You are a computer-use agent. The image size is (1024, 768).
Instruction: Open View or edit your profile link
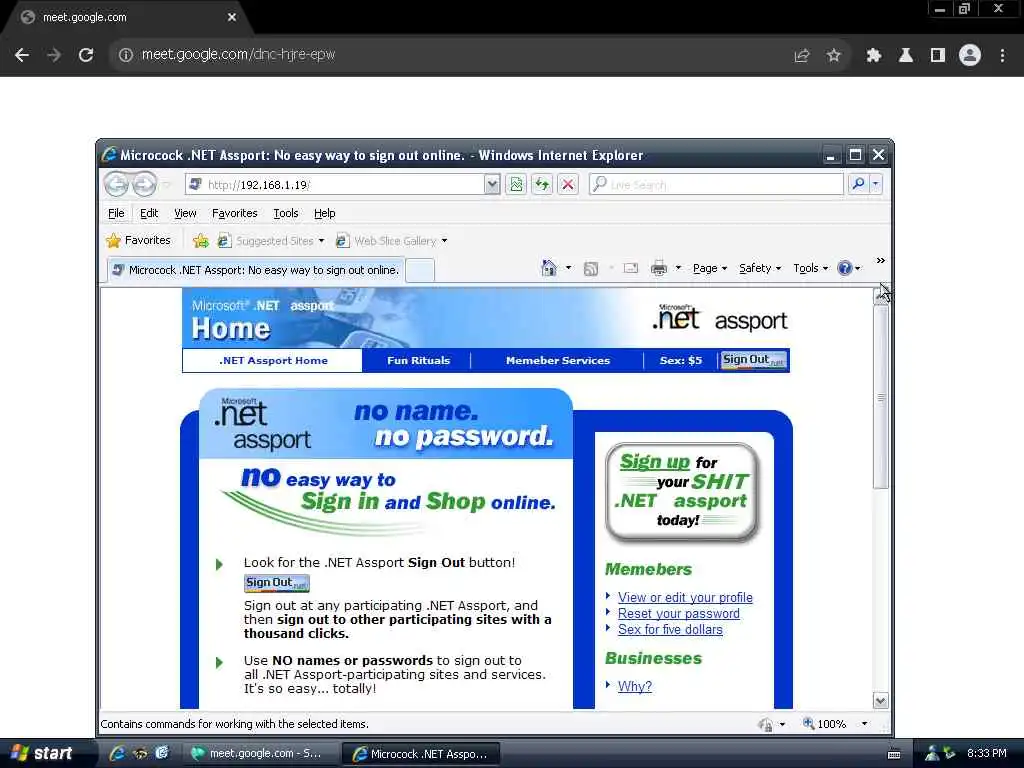click(685, 598)
